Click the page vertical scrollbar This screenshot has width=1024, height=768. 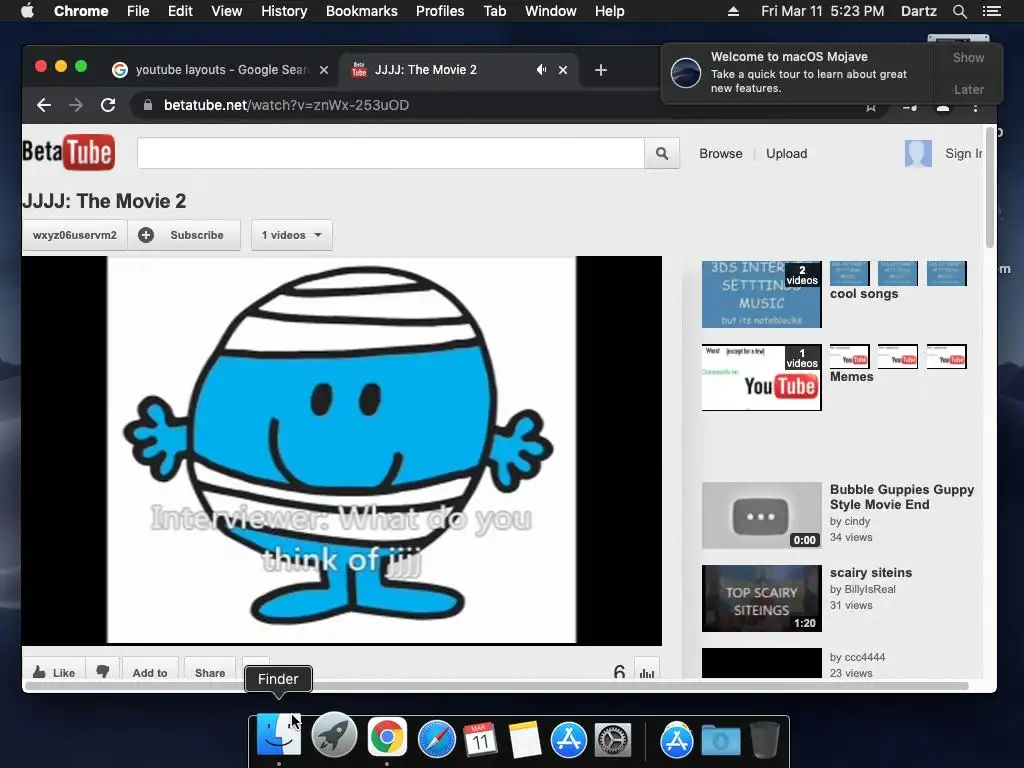990,188
